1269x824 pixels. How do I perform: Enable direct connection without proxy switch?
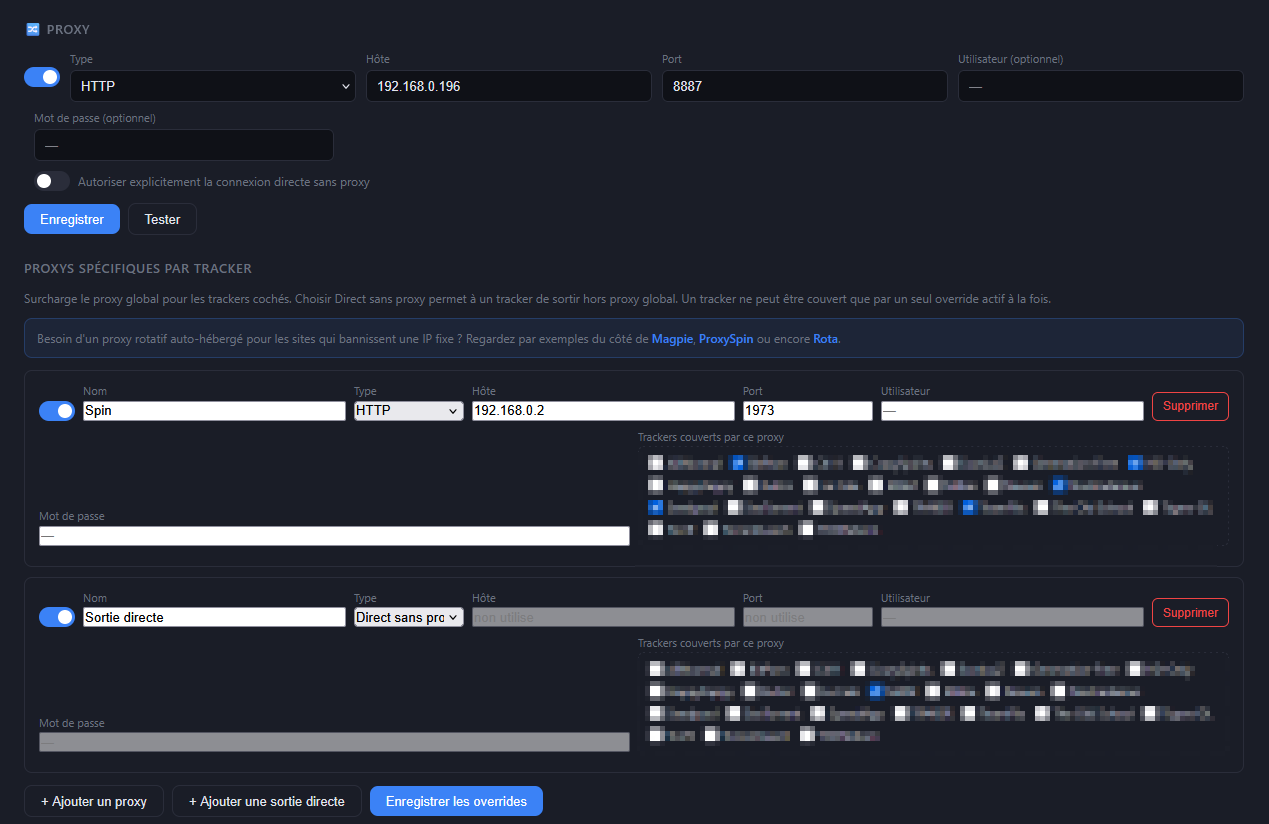click(52, 182)
